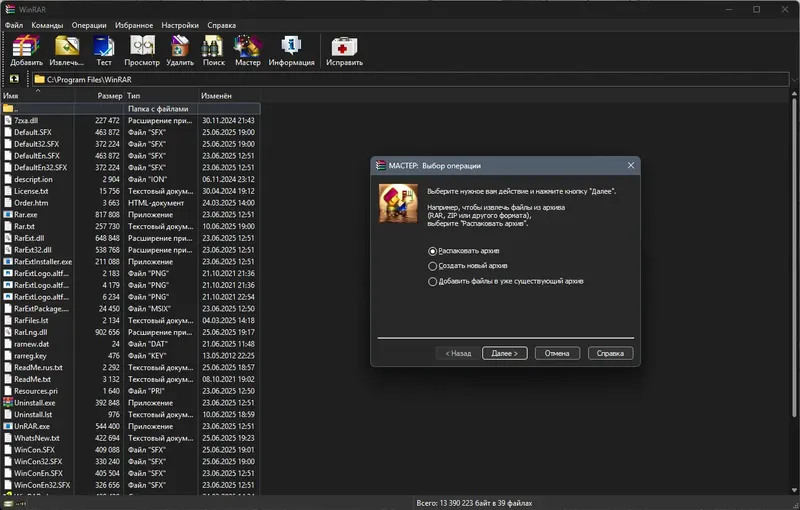Select the parent folder '..' icon
The width and height of the screenshot is (800, 510).
tap(8, 108)
